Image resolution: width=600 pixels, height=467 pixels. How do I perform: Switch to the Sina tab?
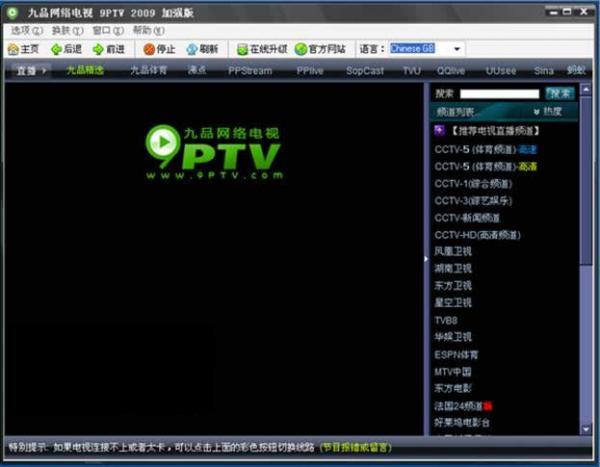coord(544,71)
